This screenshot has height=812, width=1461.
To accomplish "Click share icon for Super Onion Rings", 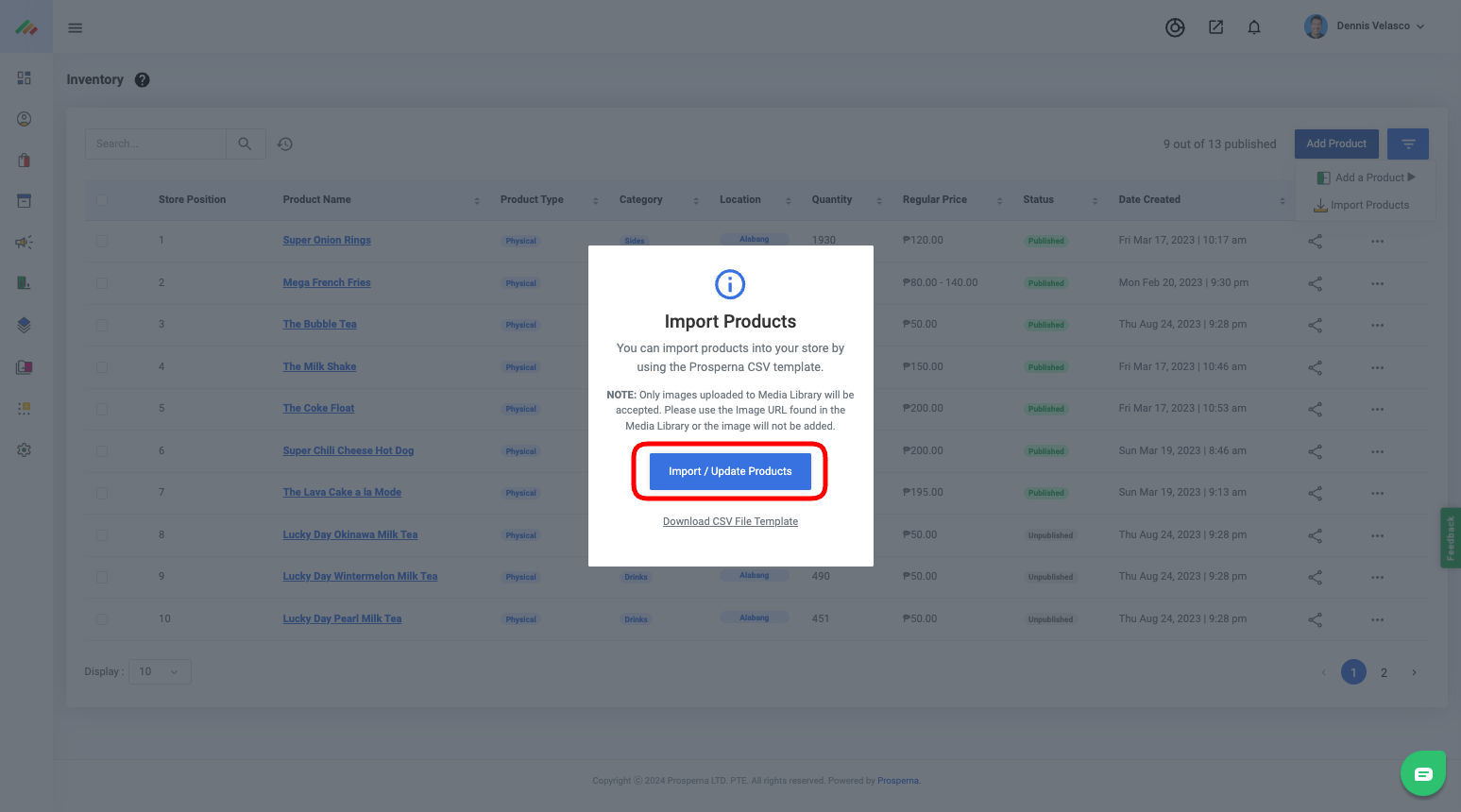I will [1315, 241].
